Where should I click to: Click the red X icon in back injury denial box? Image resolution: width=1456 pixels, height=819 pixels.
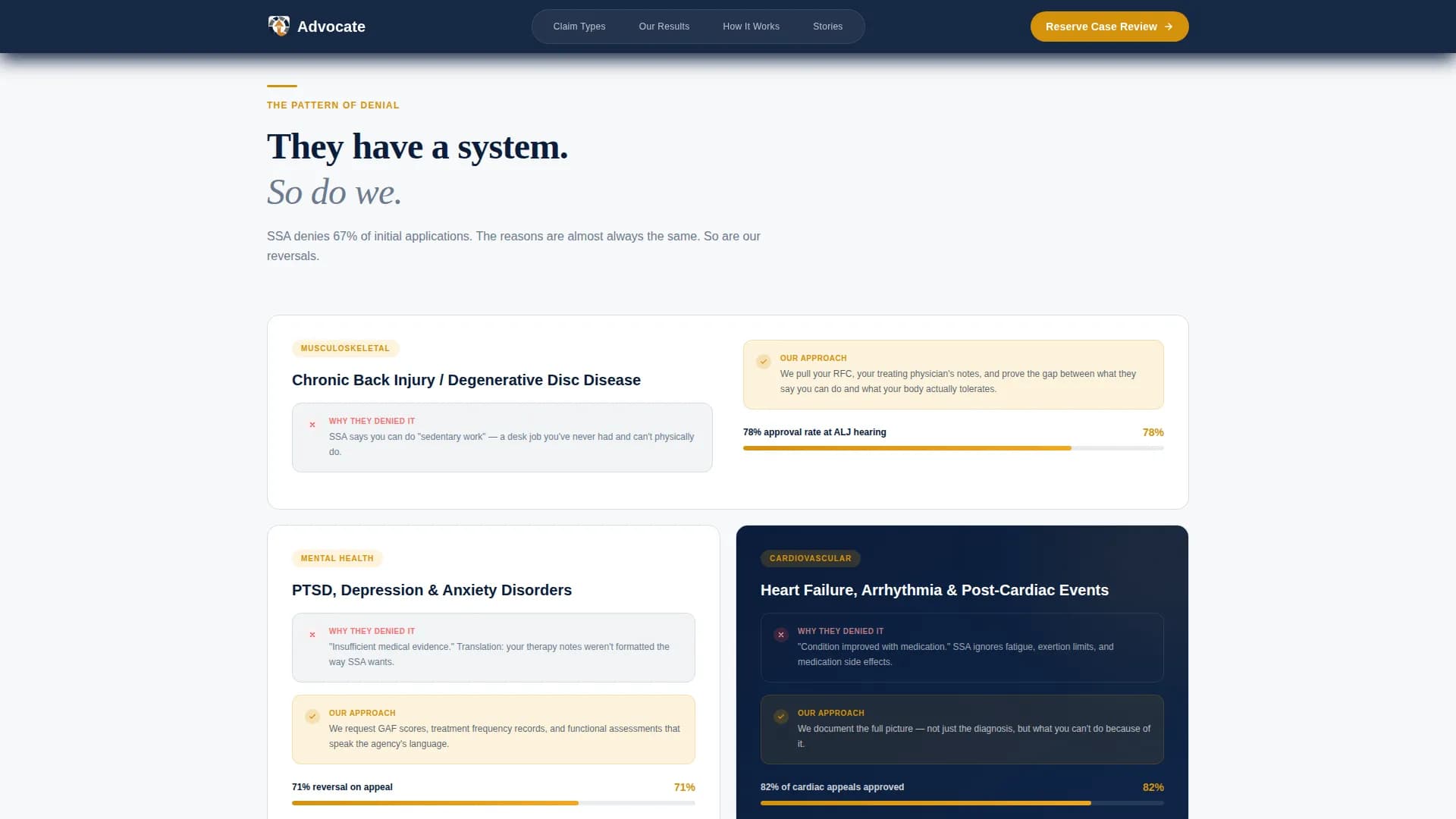tap(312, 425)
